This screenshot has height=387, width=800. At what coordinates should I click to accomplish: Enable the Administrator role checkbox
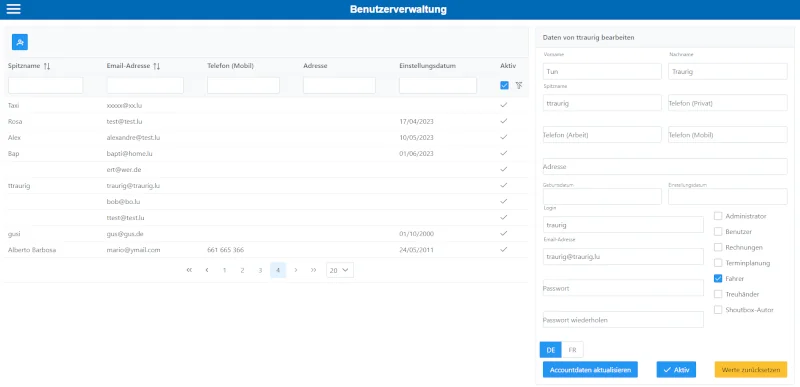718,216
